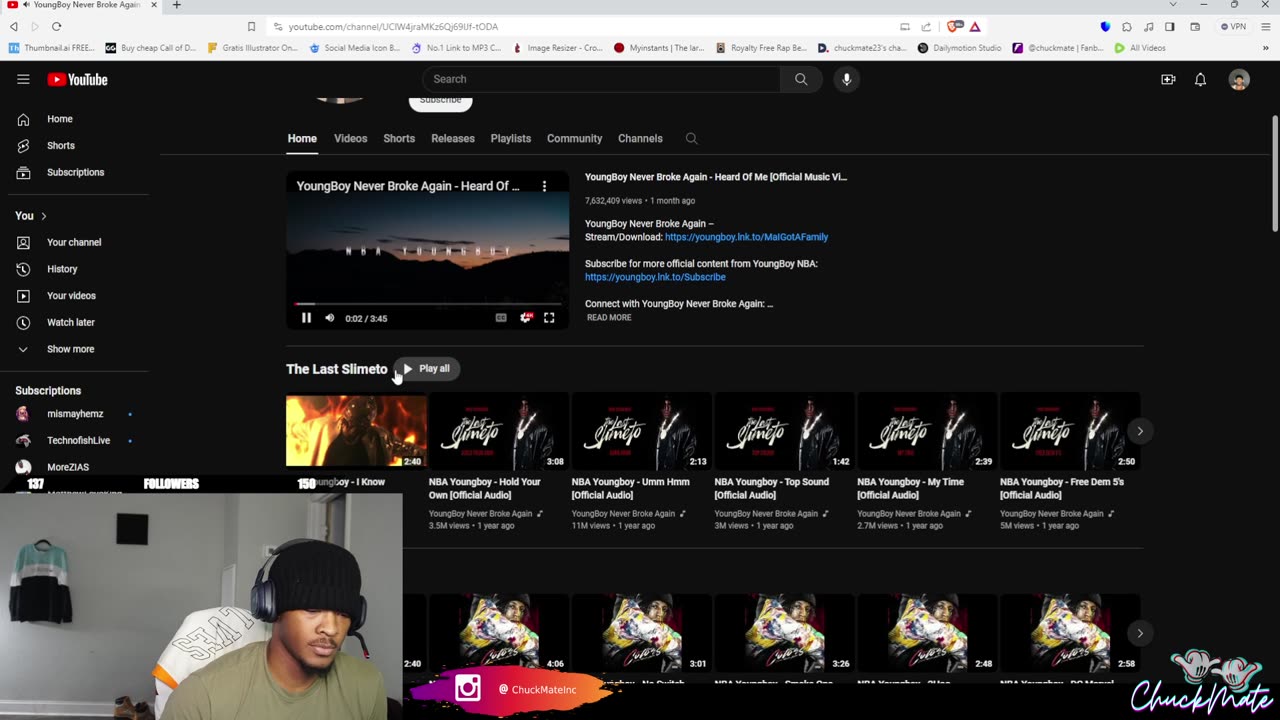
Task: Open Brave Rewards triangle icon
Action: pos(974,27)
